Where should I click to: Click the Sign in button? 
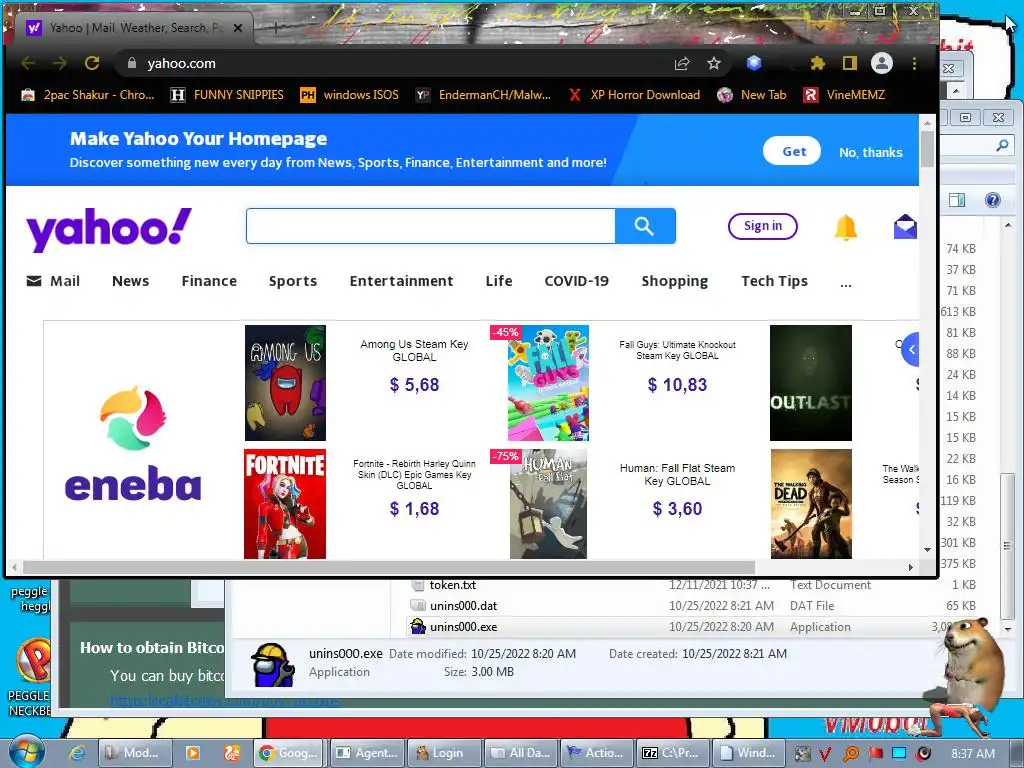(x=763, y=226)
